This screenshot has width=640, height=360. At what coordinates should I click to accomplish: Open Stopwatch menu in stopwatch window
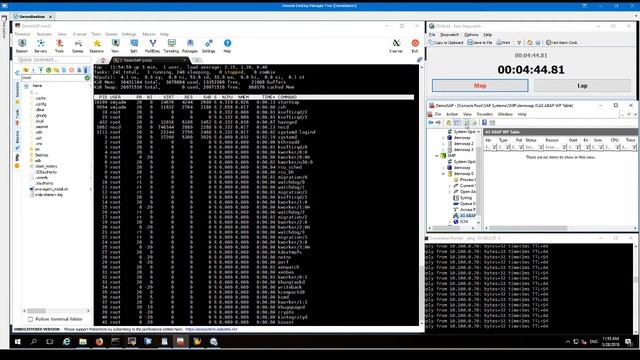point(449,35)
